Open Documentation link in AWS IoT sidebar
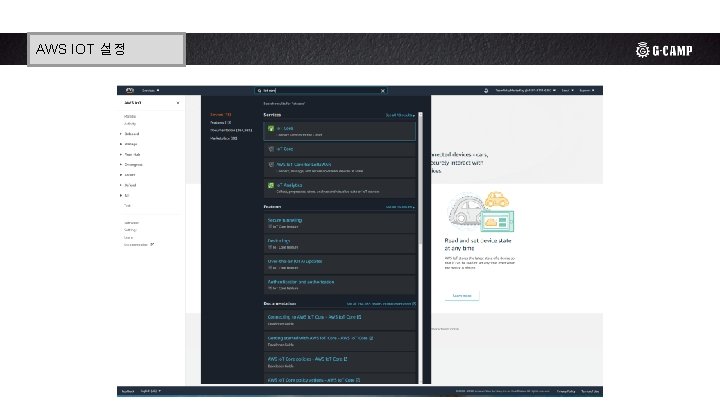720x405 pixels. click(x=139, y=245)
